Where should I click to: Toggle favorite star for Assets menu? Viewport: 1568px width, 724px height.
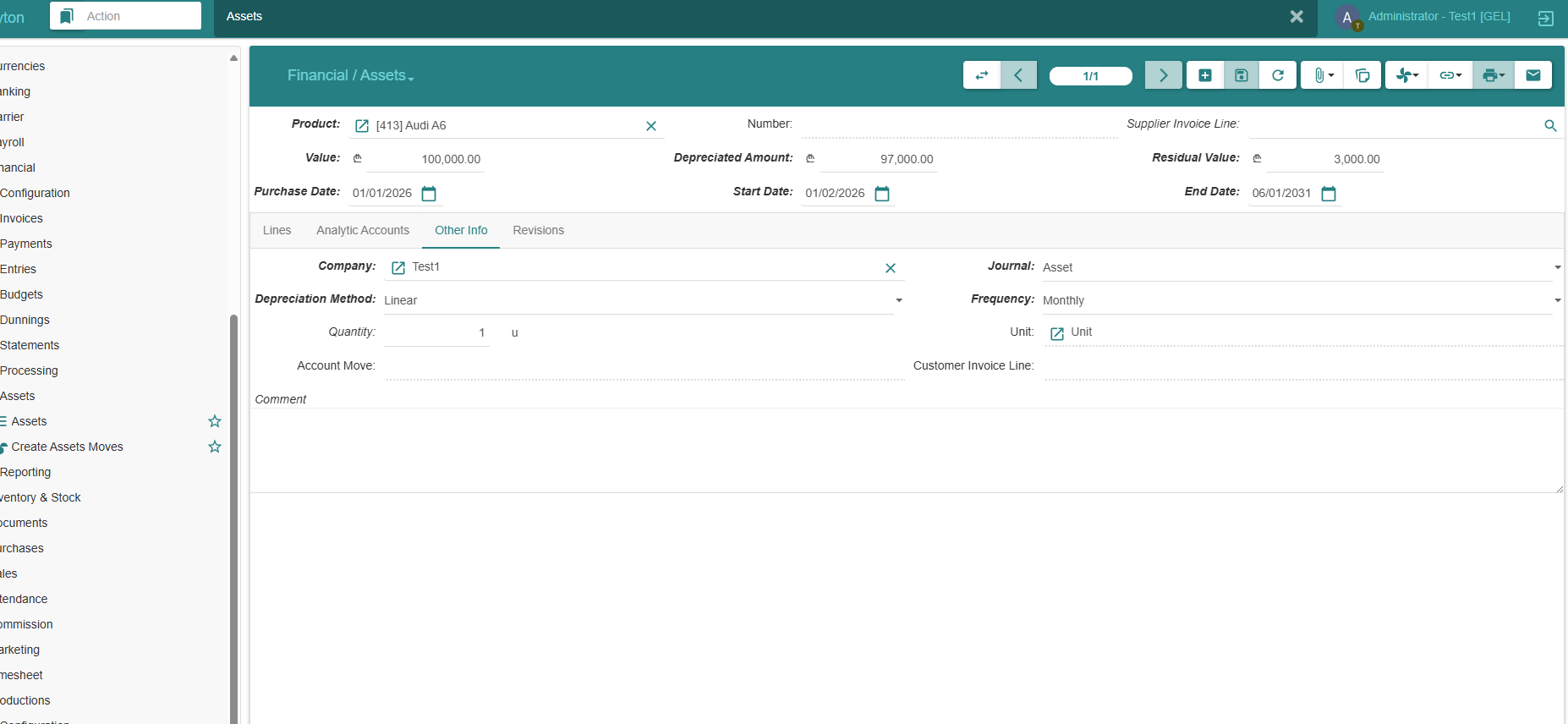215,421
